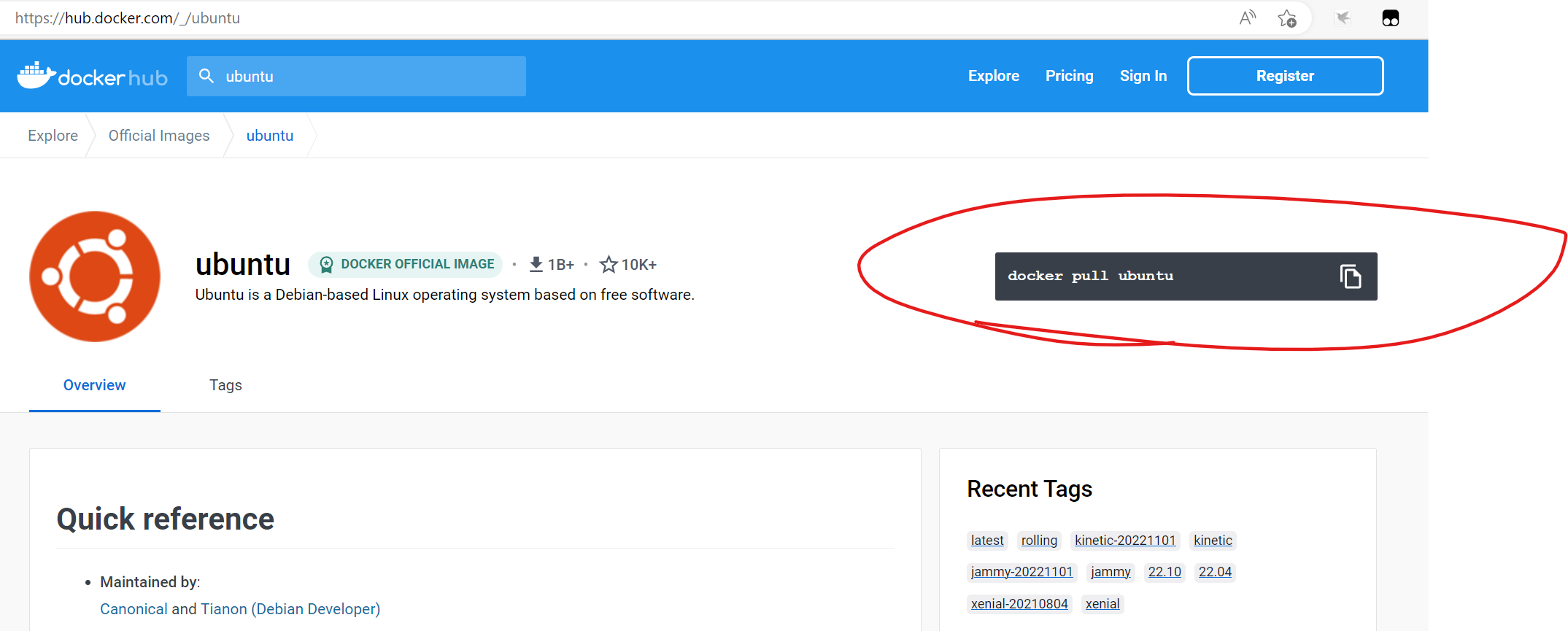Click the browser address bar URL
Screen dimensions: 1568x631
click(128, 18)
